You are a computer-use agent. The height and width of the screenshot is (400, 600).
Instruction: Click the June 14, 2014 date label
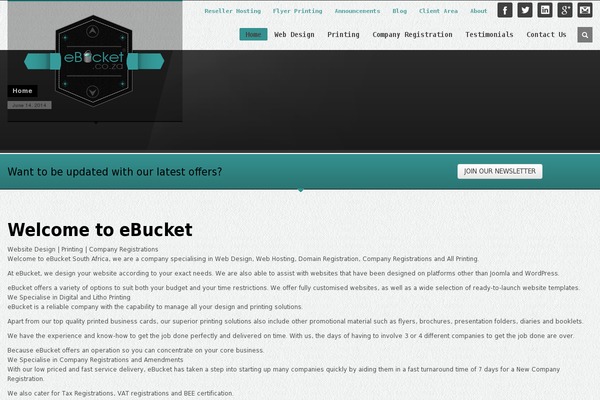click(29, 105)
